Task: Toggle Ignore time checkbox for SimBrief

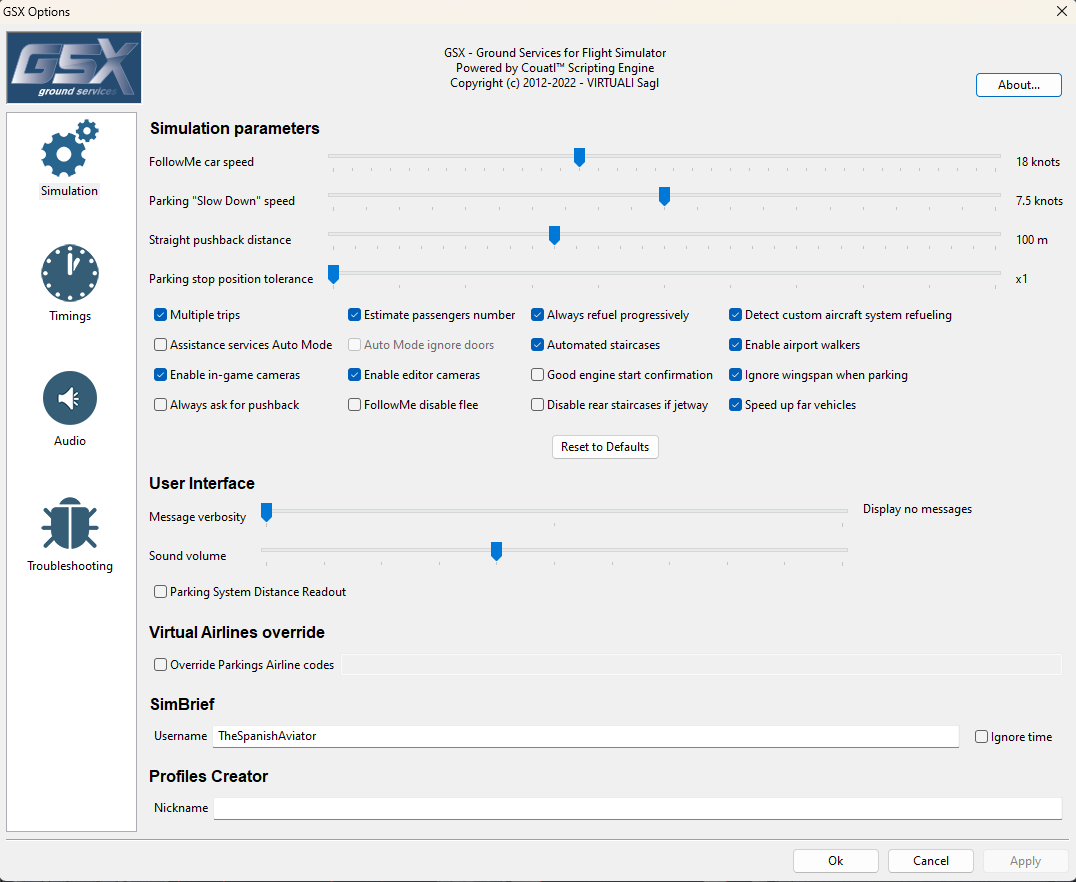Action: [982, 737]
